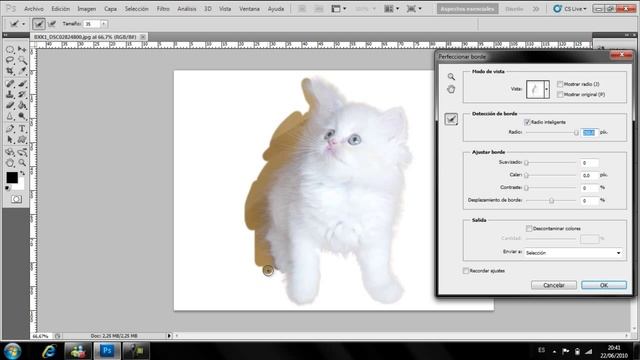Open the Ventana menu

coord(249,9)
